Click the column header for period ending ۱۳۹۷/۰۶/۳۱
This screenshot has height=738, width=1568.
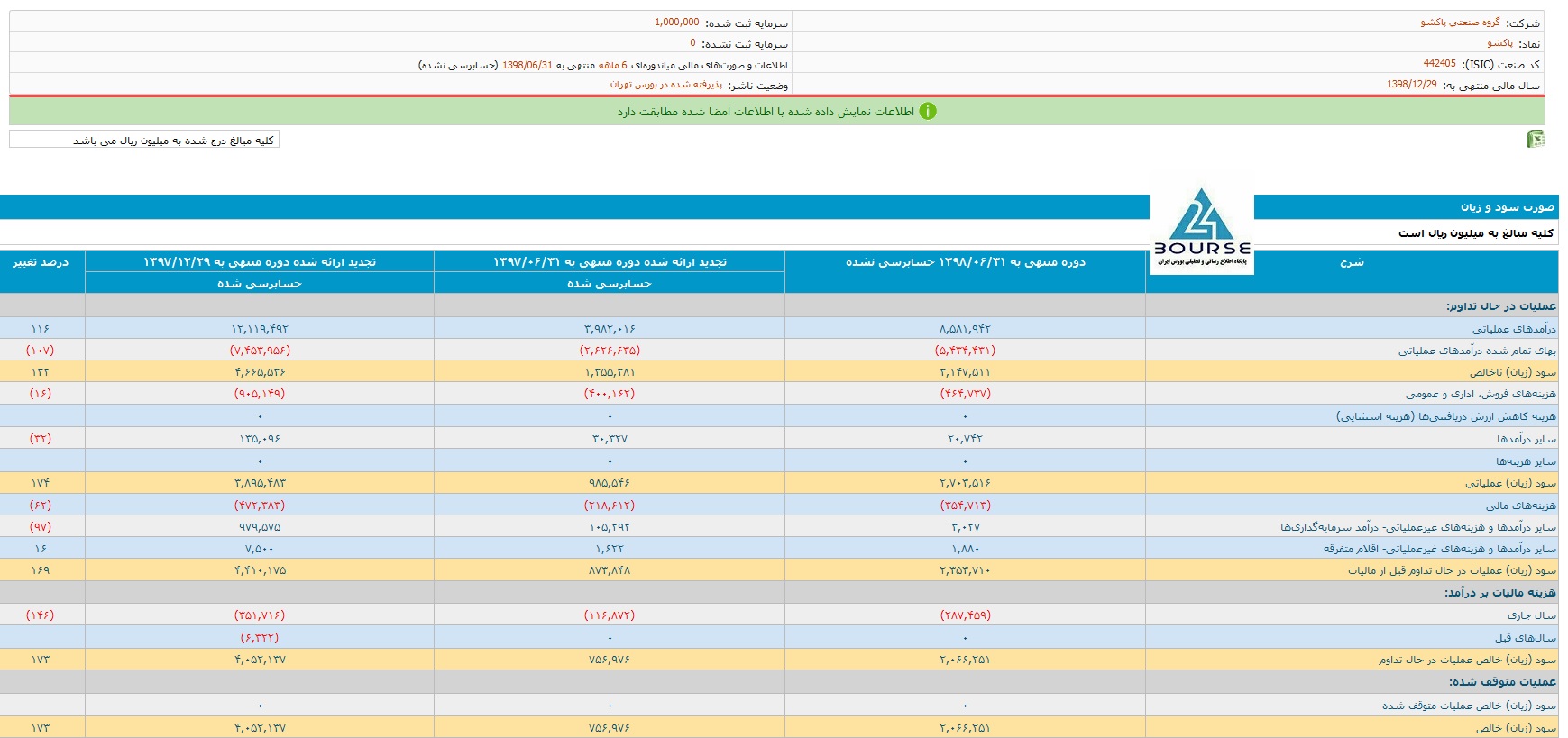pyautogui.click(x=610, y=262)
